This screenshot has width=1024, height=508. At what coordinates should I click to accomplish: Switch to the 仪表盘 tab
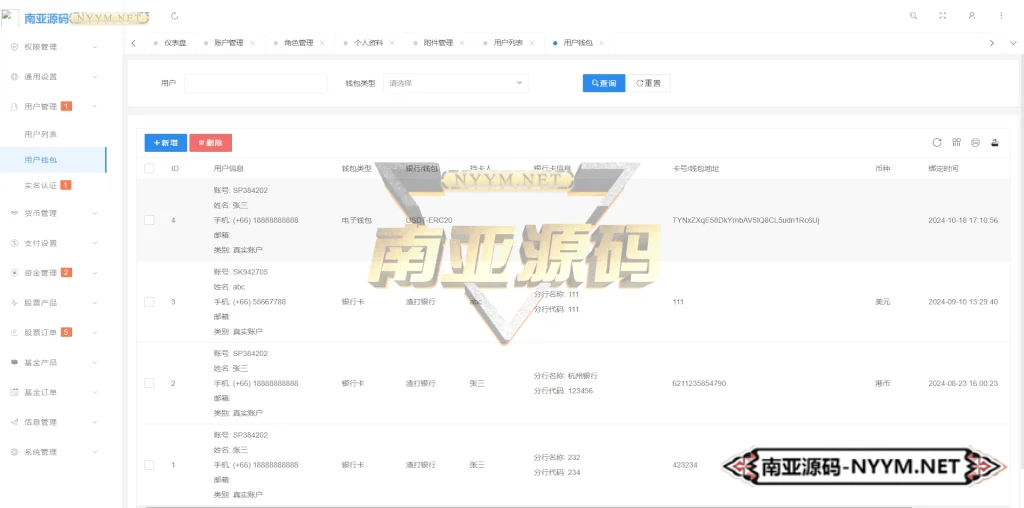(x=175, y=43)
